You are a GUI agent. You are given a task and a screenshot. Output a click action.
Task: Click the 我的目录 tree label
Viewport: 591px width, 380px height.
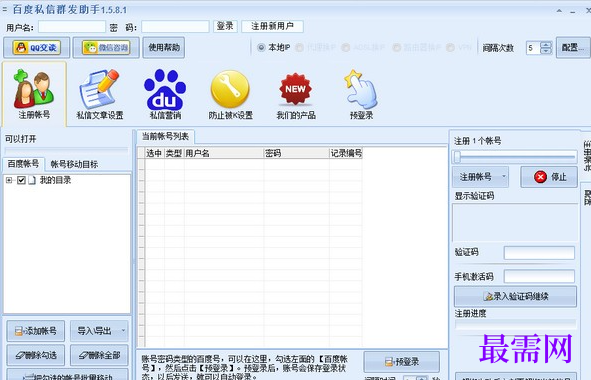[x=55, y=180]
